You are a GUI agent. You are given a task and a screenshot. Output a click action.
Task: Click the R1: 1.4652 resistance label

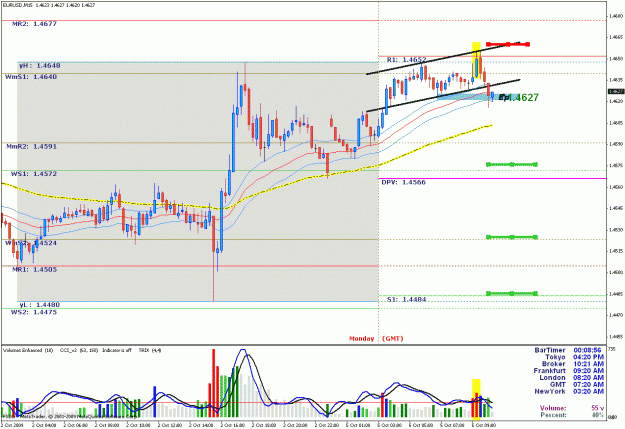pyautogui.click(x=407, y=60)
